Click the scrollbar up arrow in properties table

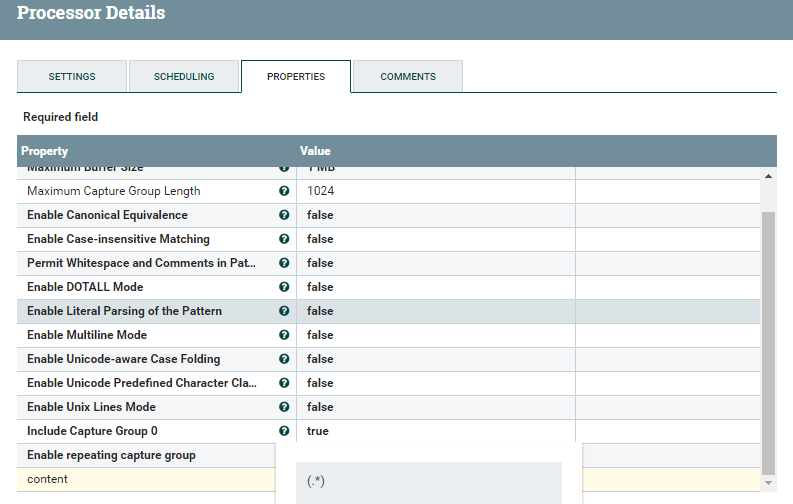(768, 176)
